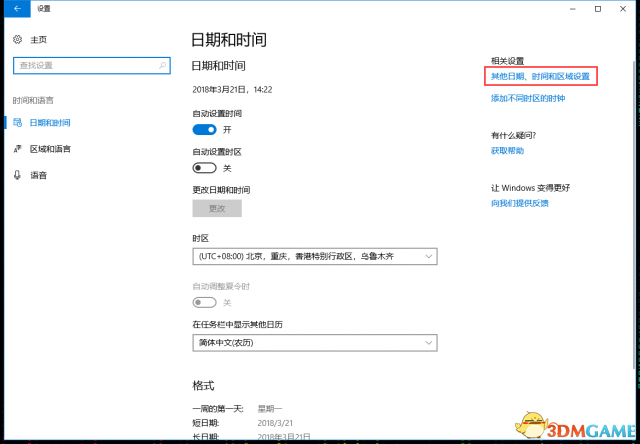Select the speech microphone icon
The image size is (640, 444).
[x=17, y=175]
